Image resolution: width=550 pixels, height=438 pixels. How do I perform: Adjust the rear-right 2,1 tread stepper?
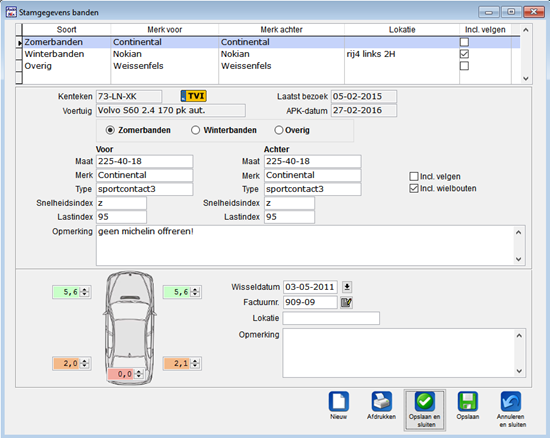pos(195,363)
